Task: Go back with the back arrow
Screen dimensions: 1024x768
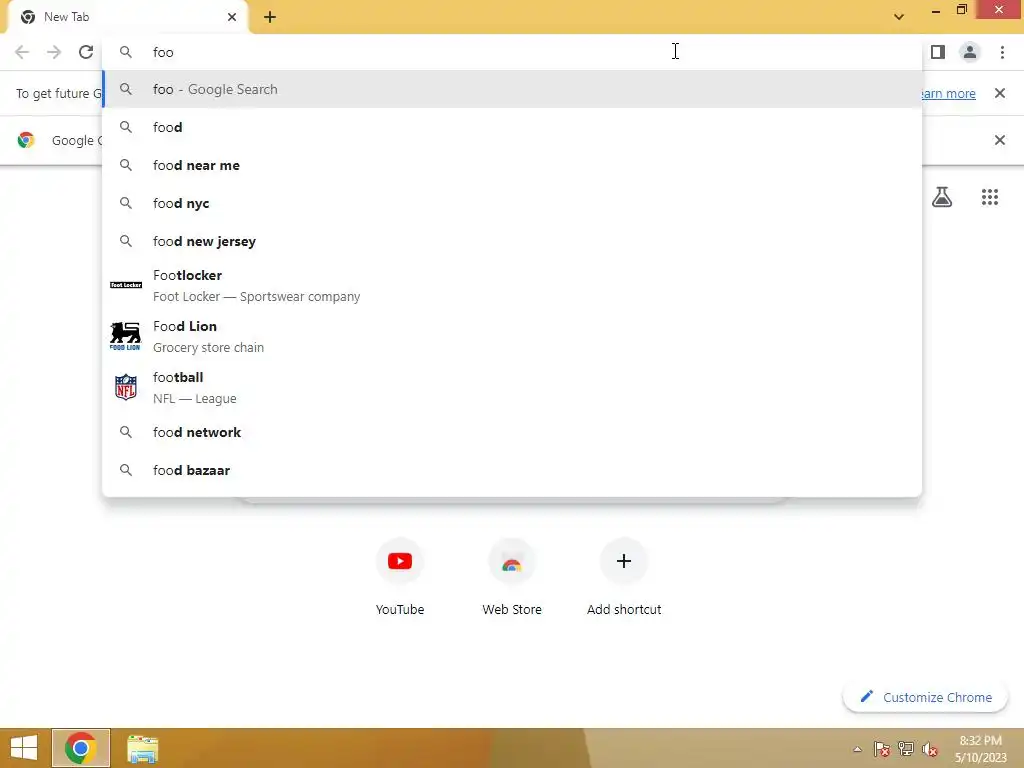Action: pyautogui.click(x=22, y=52)
